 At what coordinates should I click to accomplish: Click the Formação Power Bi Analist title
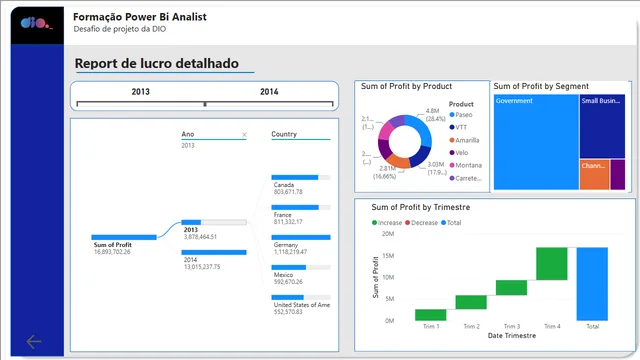click(140, 17)
